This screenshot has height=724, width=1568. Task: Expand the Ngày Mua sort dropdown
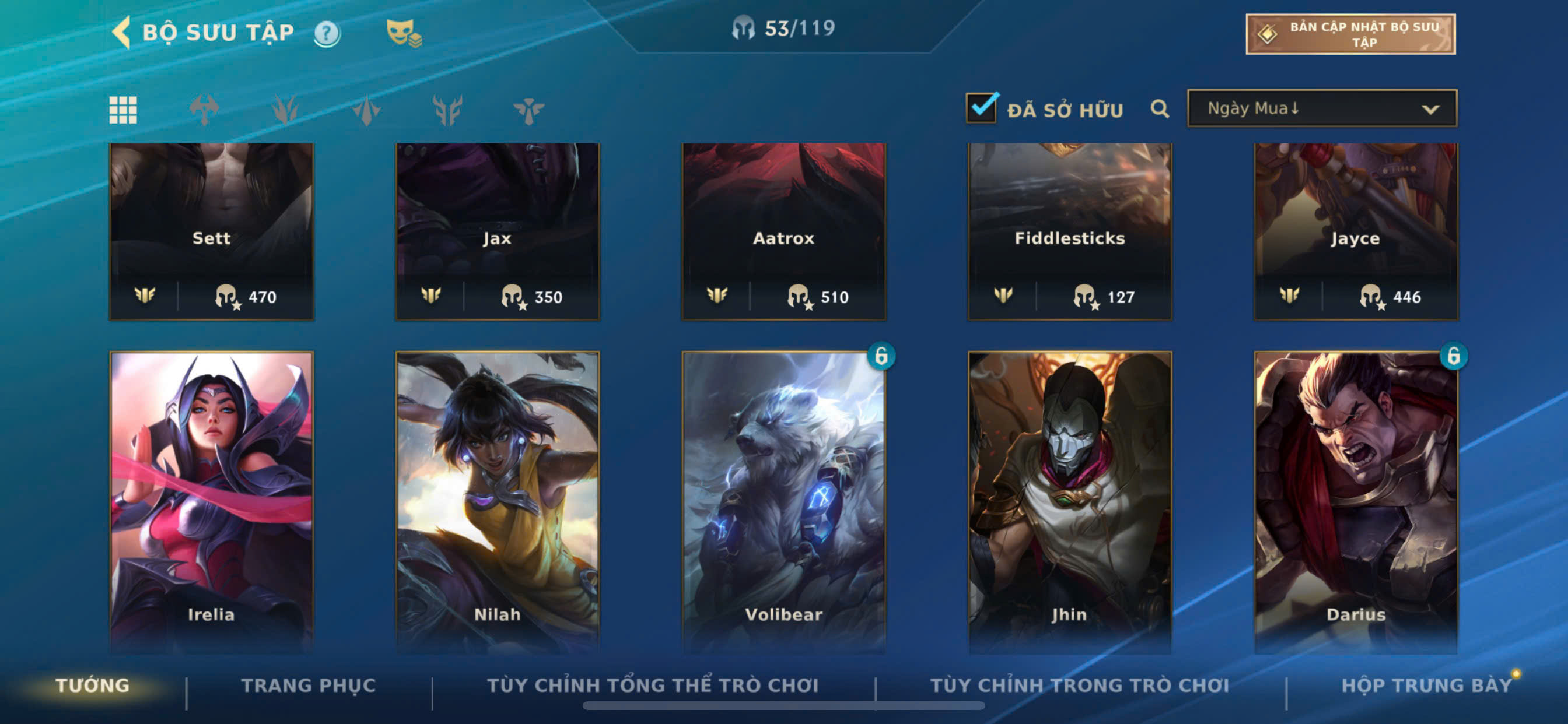click(1321, 108)
